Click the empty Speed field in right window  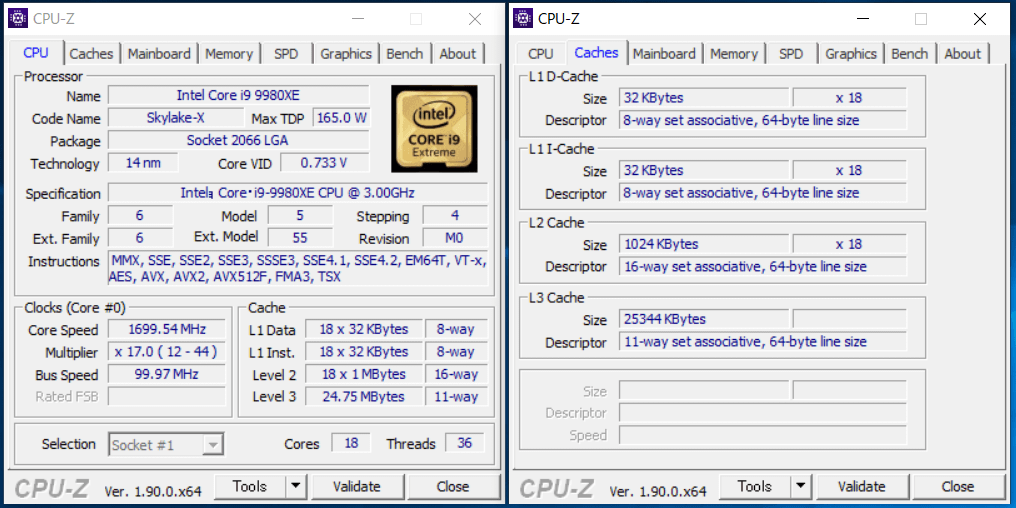(x=763, y=435)
